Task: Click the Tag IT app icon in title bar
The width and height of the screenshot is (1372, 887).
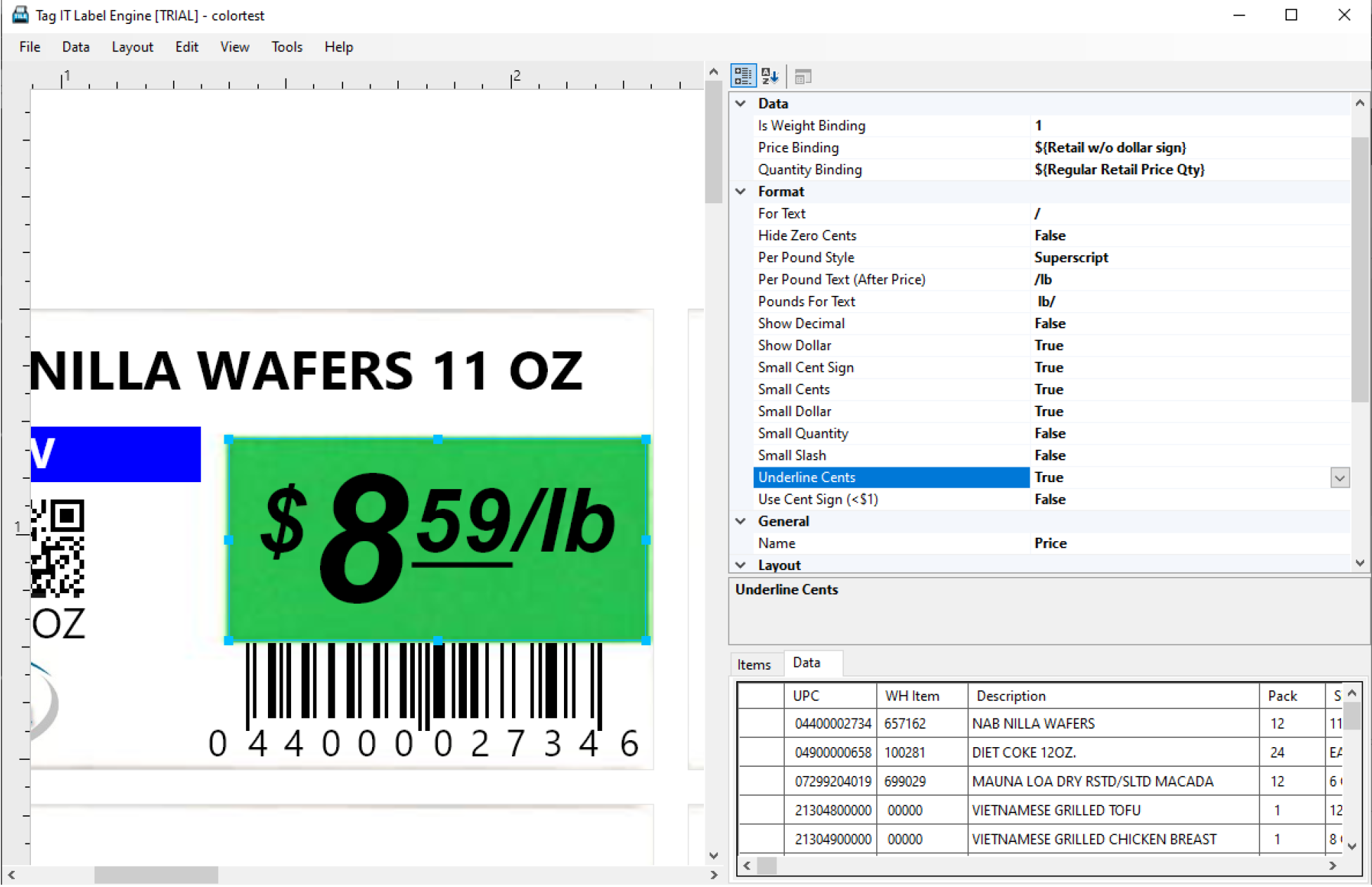Action: [x=20, y=15]
